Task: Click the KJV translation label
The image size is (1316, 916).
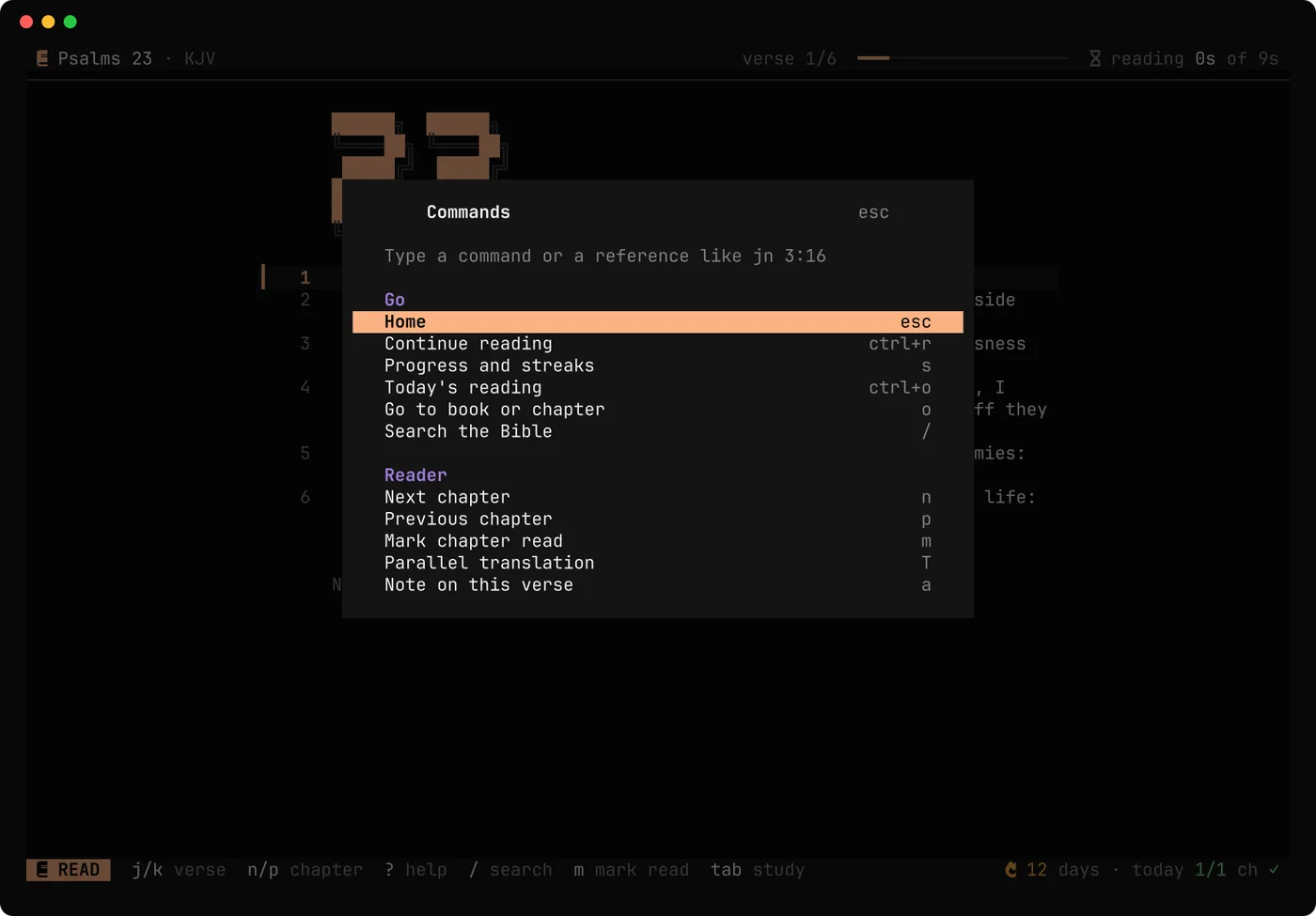Action: (x=199, y=58)
